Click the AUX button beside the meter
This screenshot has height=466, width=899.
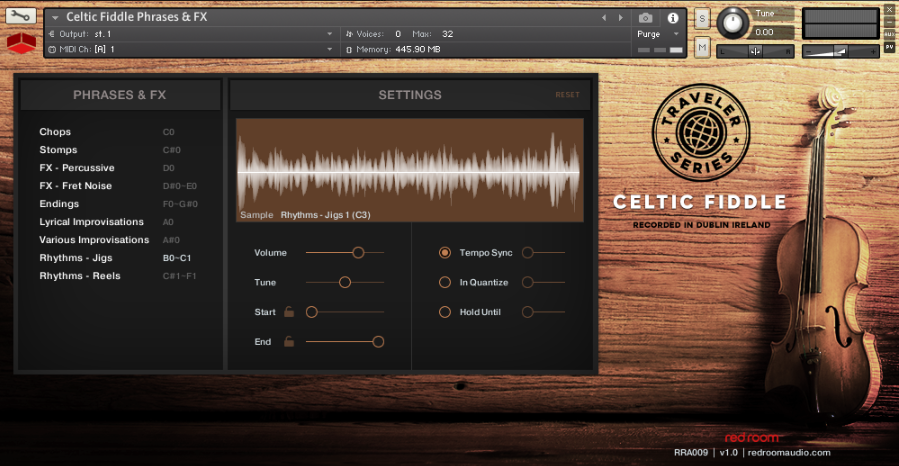[890, 35]
